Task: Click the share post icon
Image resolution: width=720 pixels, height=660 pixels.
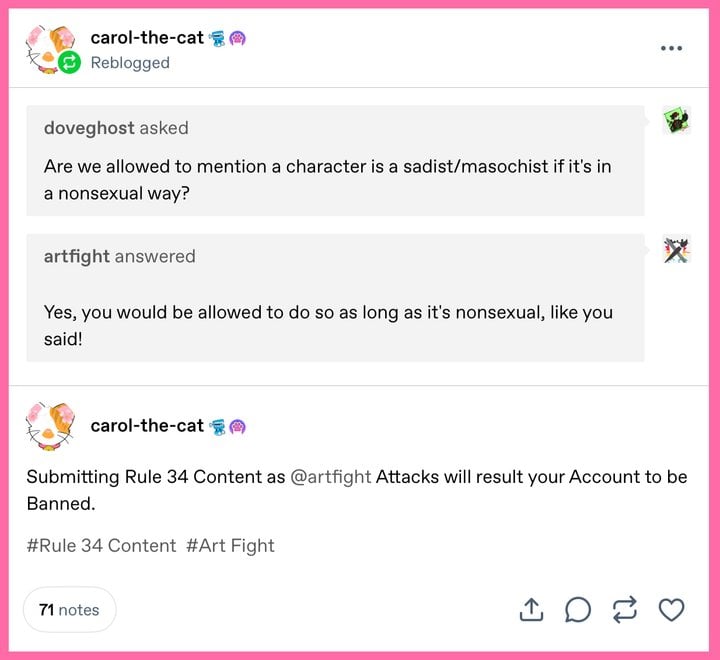Action: click(532, 609)
